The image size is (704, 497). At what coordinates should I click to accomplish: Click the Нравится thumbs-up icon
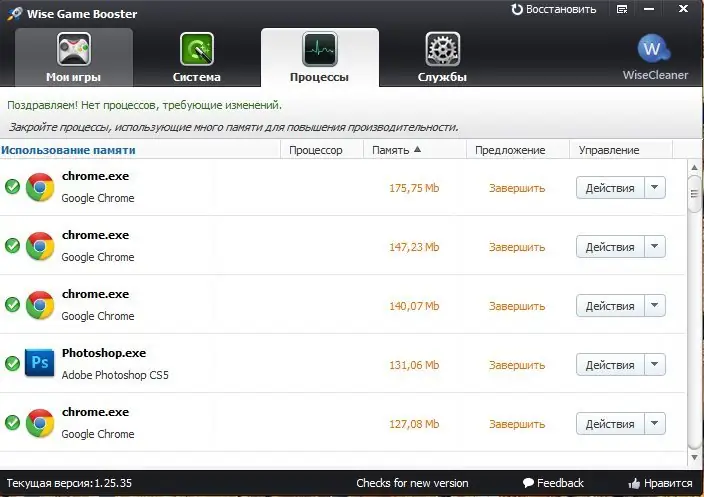click(x=633, y=484)
